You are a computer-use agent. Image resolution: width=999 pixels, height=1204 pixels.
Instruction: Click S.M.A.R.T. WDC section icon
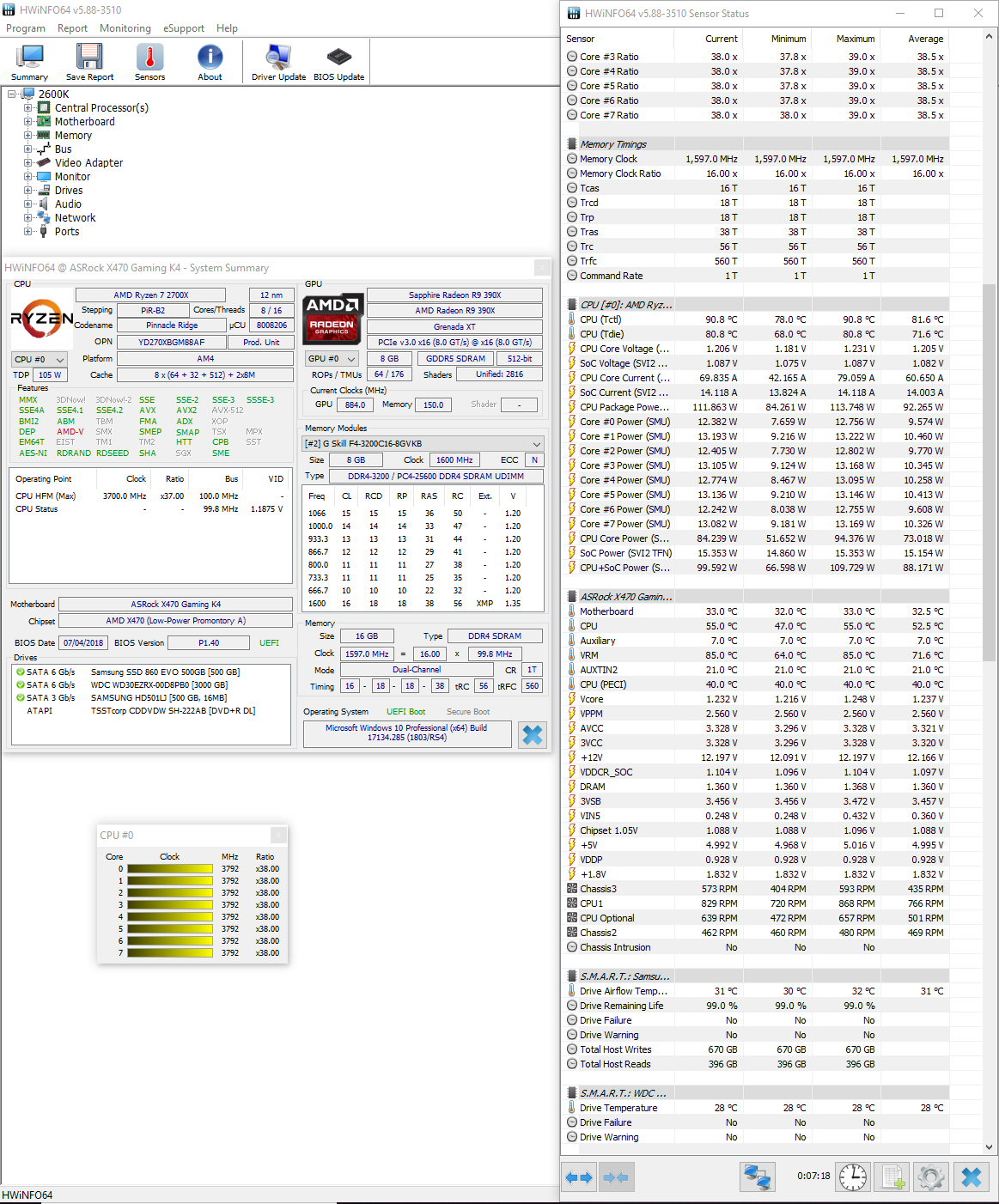pyautogui.click(x=572, y=1093)
